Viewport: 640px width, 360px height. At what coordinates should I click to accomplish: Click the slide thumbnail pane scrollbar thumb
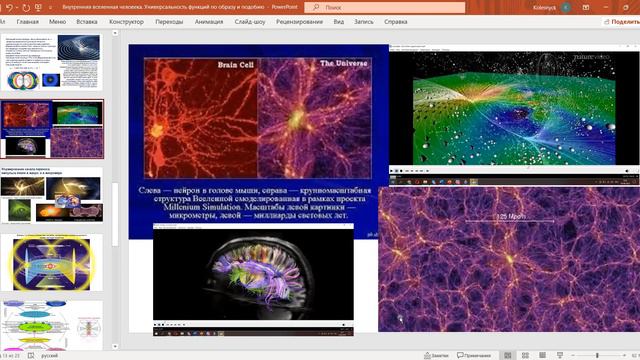(115, 214)
